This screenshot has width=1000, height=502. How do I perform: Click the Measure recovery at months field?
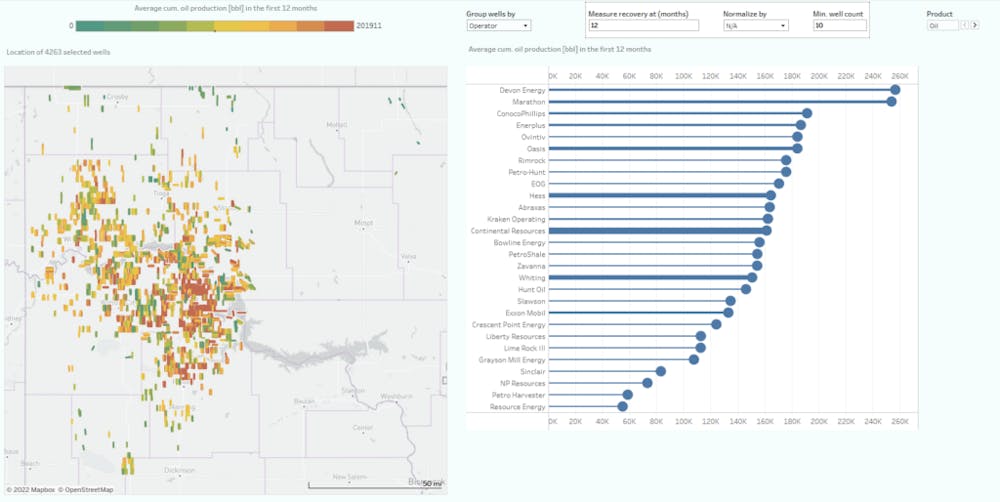(643, 26)
